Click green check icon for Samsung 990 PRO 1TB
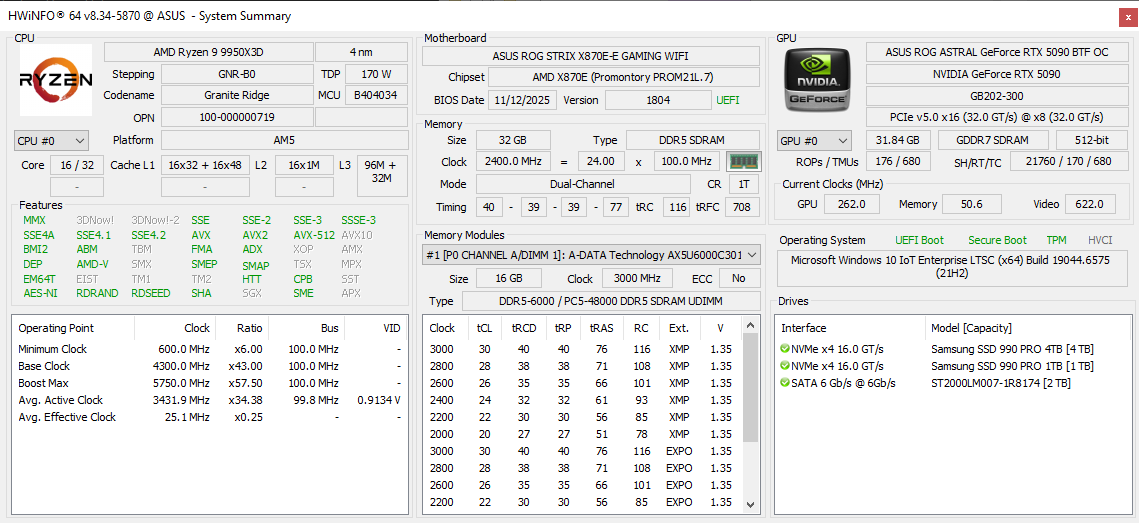 click(x=785, y=366)
